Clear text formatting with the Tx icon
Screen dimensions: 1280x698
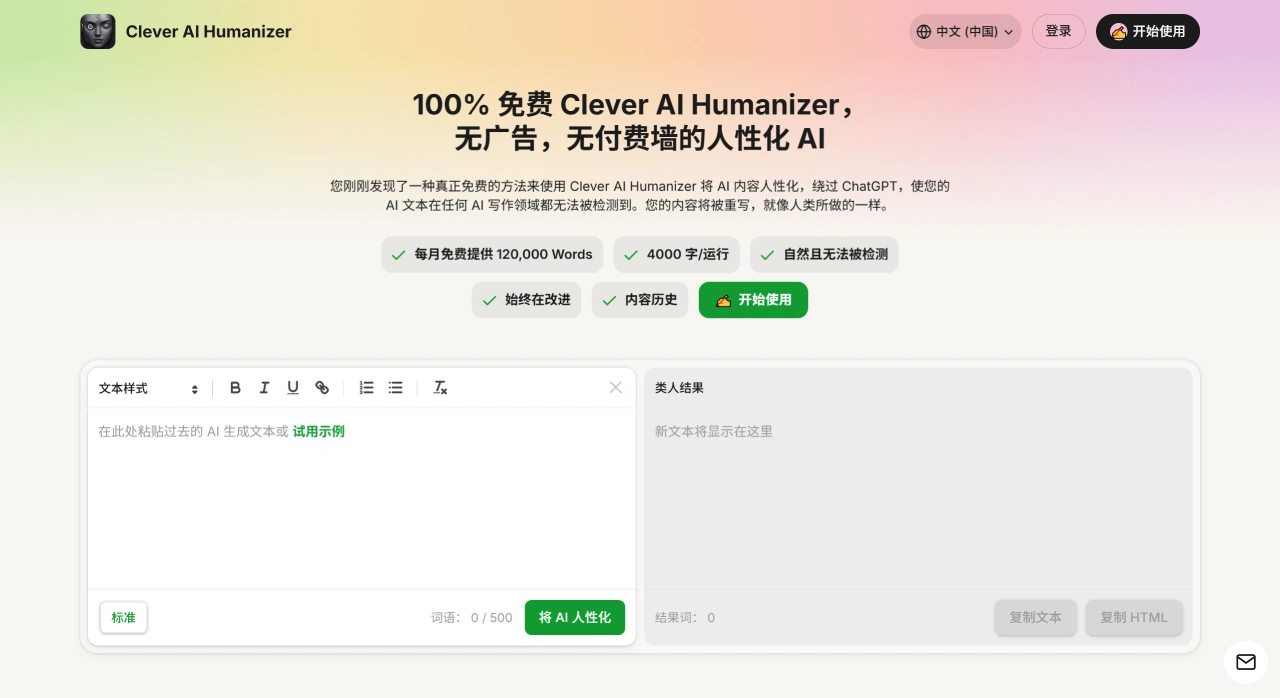coord(440,388)
